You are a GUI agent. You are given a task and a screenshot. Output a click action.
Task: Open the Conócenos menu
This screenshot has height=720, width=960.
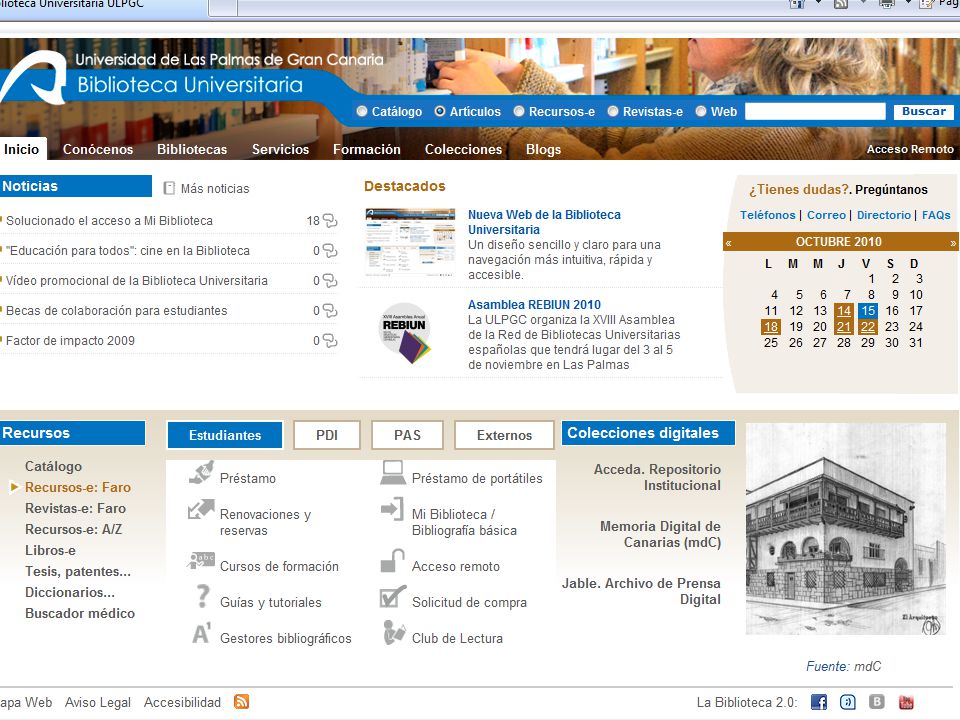[x=98, y=149]
